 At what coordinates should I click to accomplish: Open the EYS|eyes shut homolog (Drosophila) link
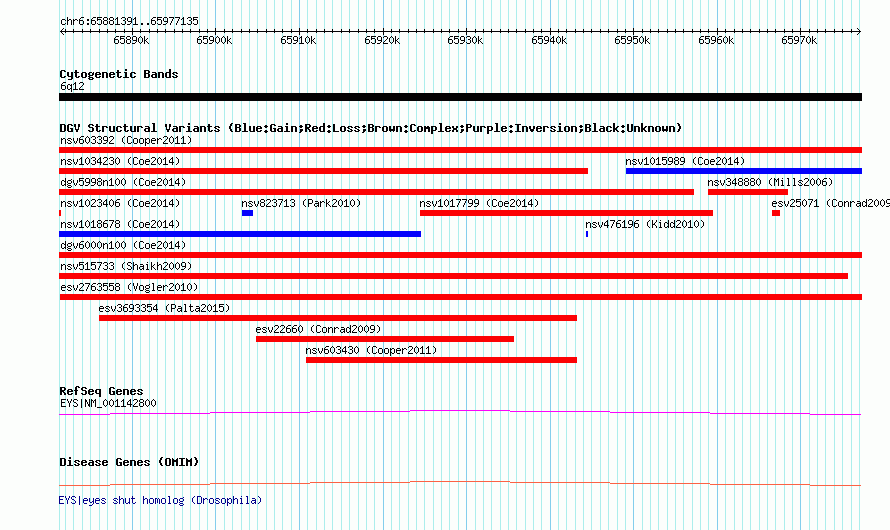point(160,500)
